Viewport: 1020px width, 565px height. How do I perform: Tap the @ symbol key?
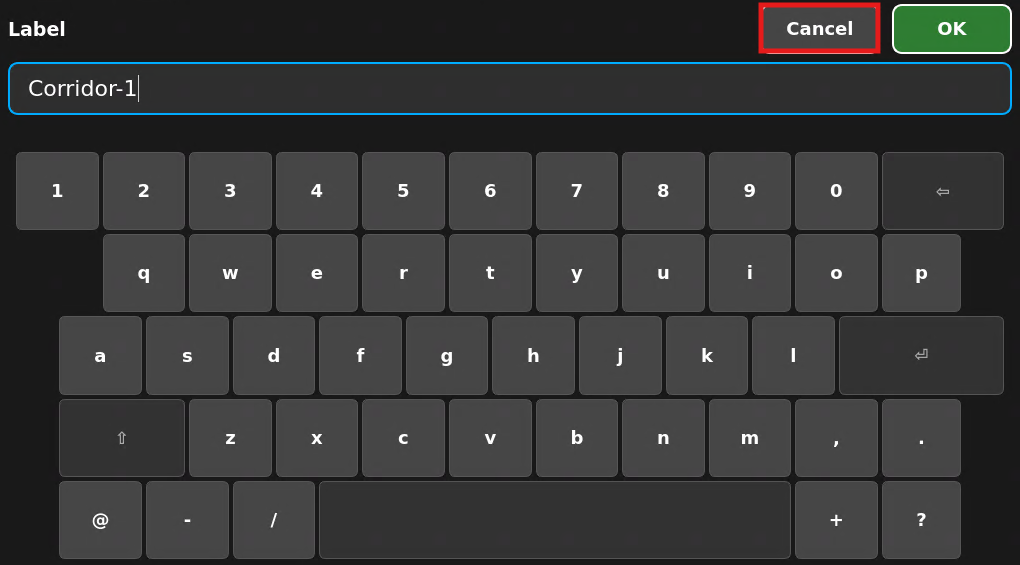coord(100,520)
